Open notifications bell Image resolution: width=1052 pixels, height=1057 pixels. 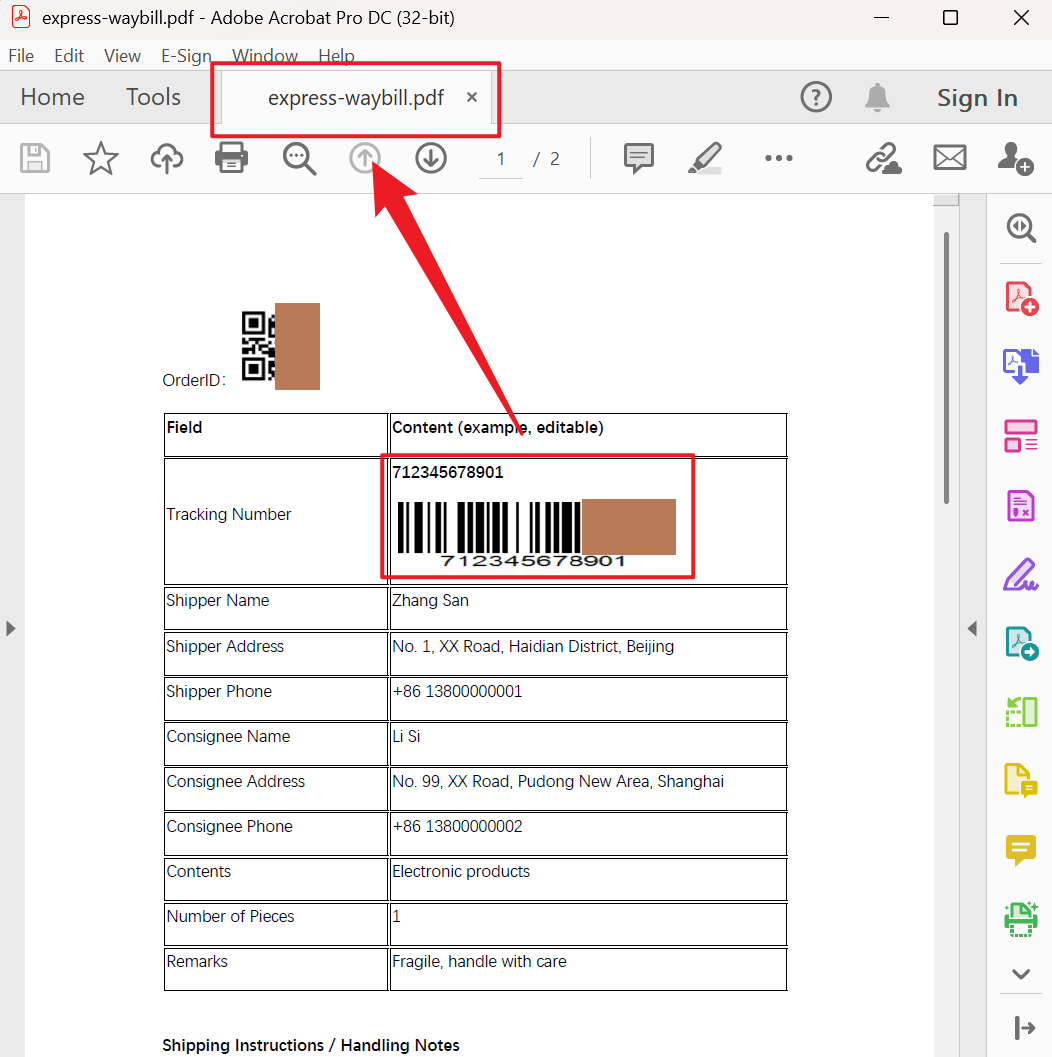pyautogui.click(x=877, y=97)
